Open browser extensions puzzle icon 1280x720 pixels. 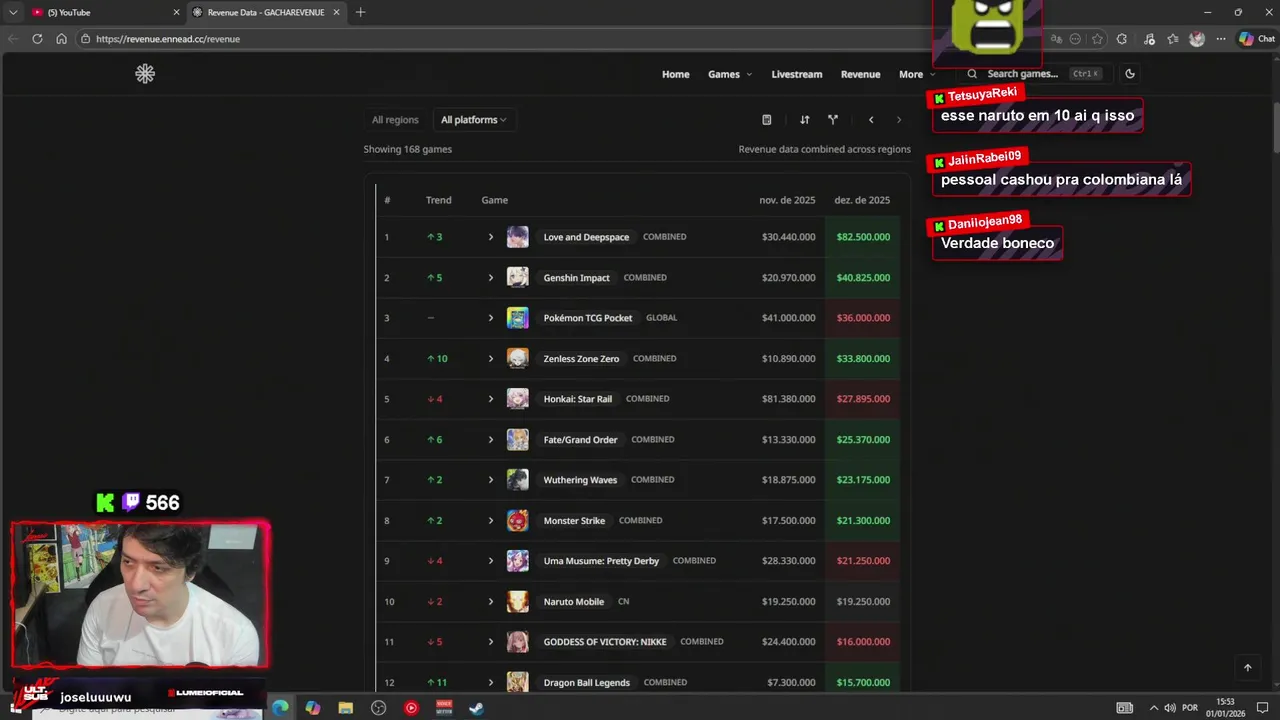click(x=1122, y=39)
